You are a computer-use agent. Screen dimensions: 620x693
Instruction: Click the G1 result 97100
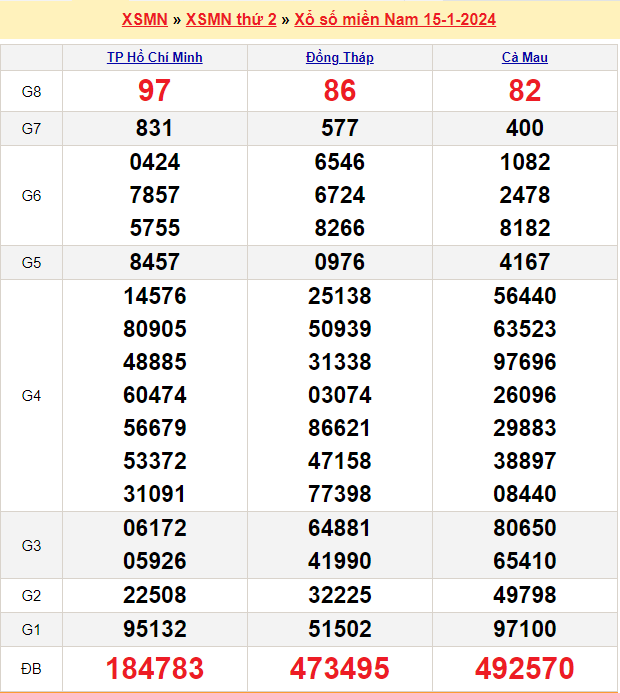pos(525,629)
